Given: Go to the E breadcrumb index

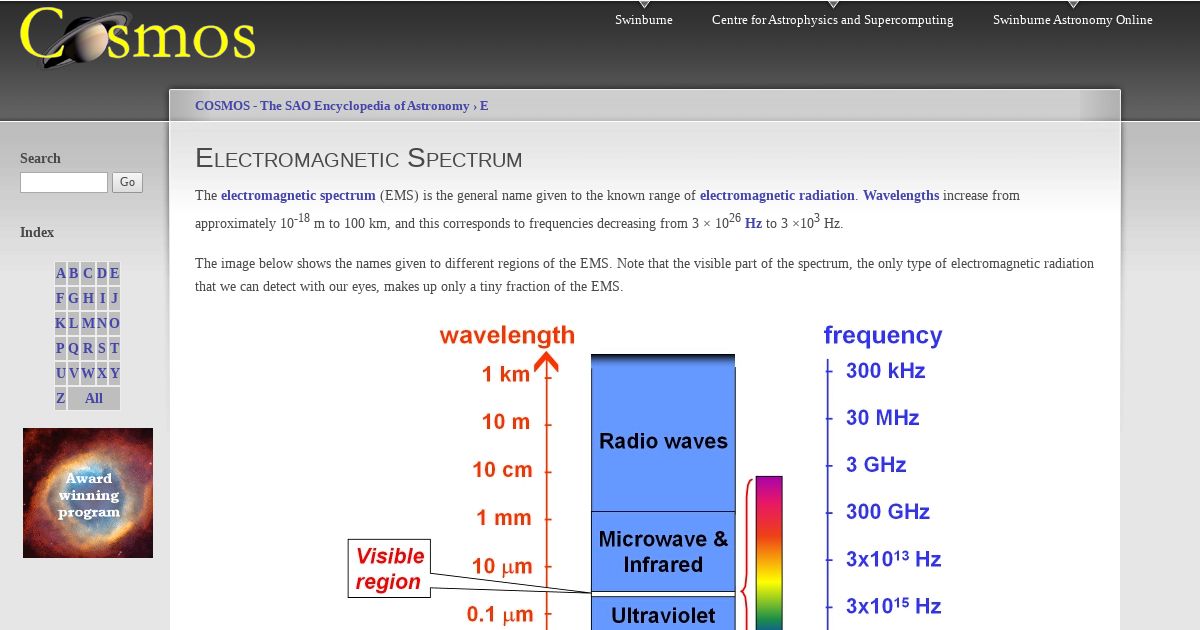Looking at the screenshot, I should click(x=484, y=106).
